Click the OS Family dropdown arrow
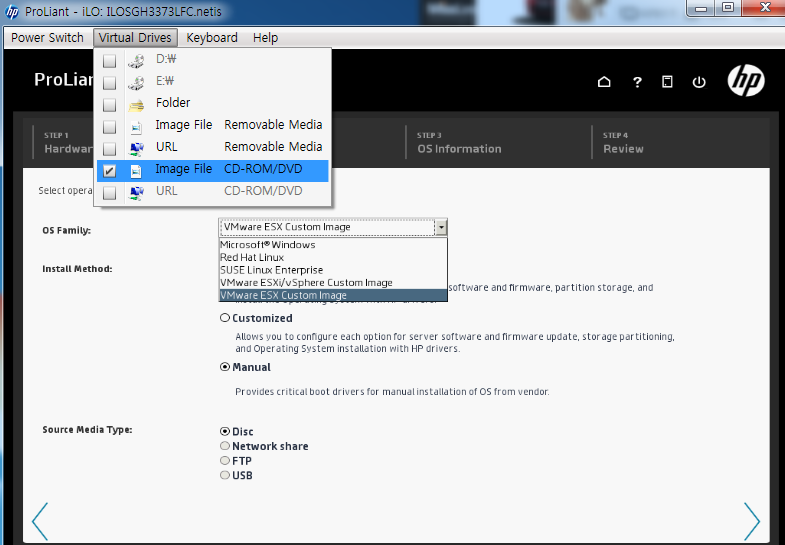Image resolution: width=785 pixels, height=545 pixels. pyautogui.click(x=441, y=227)
